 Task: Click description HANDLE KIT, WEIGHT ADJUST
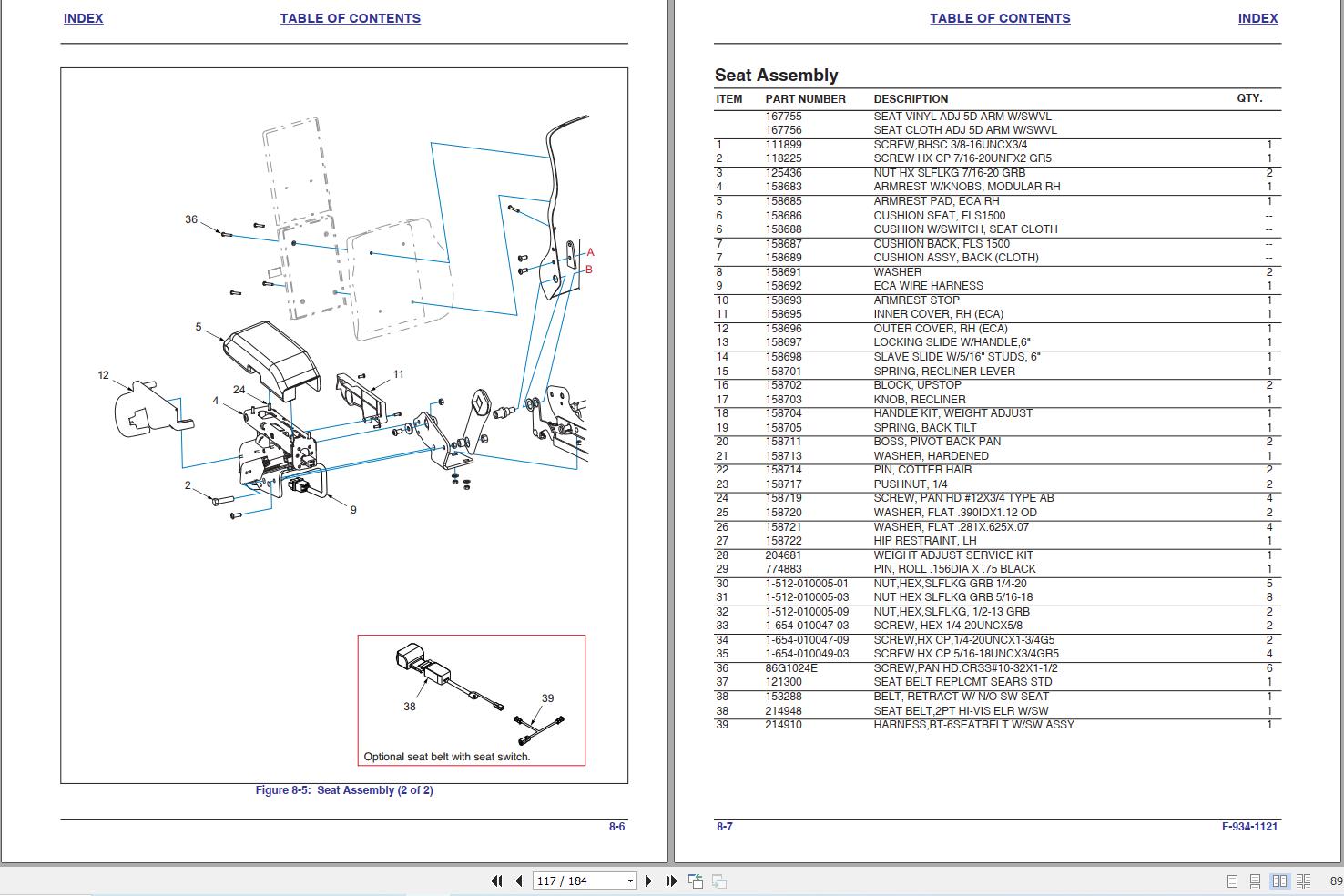coord(952,413)
